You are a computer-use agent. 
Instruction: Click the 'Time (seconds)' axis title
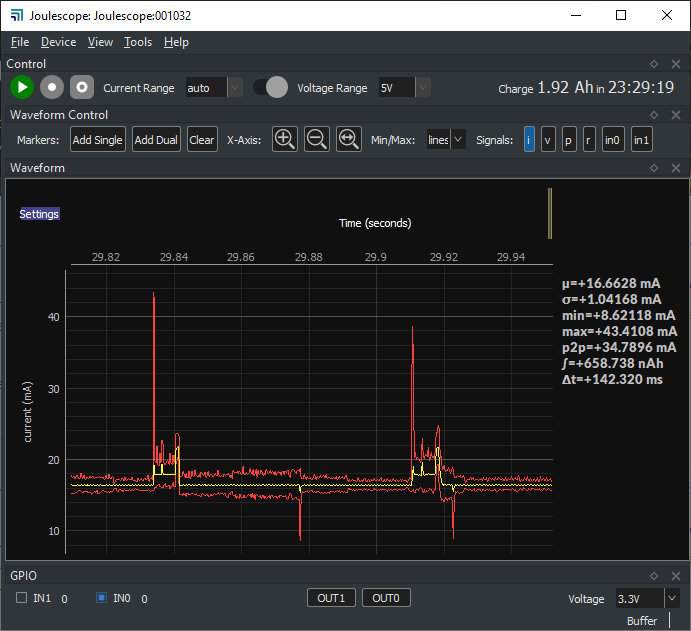pos(375,223)
